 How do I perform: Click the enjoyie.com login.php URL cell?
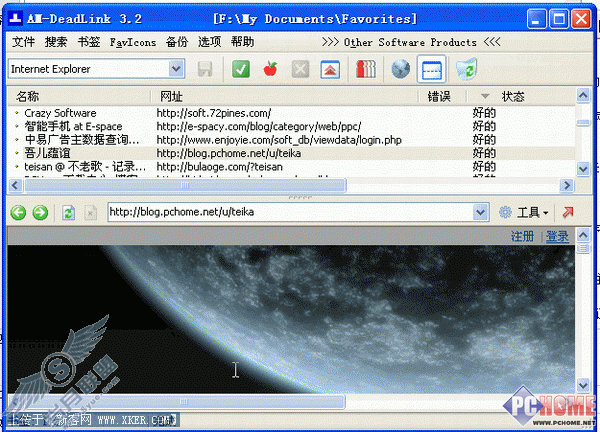[279, 140]
